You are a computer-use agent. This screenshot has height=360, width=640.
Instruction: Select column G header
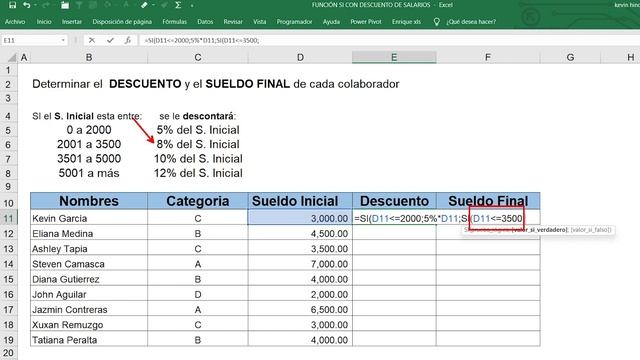pyautogui.click(x=570, y=58)
